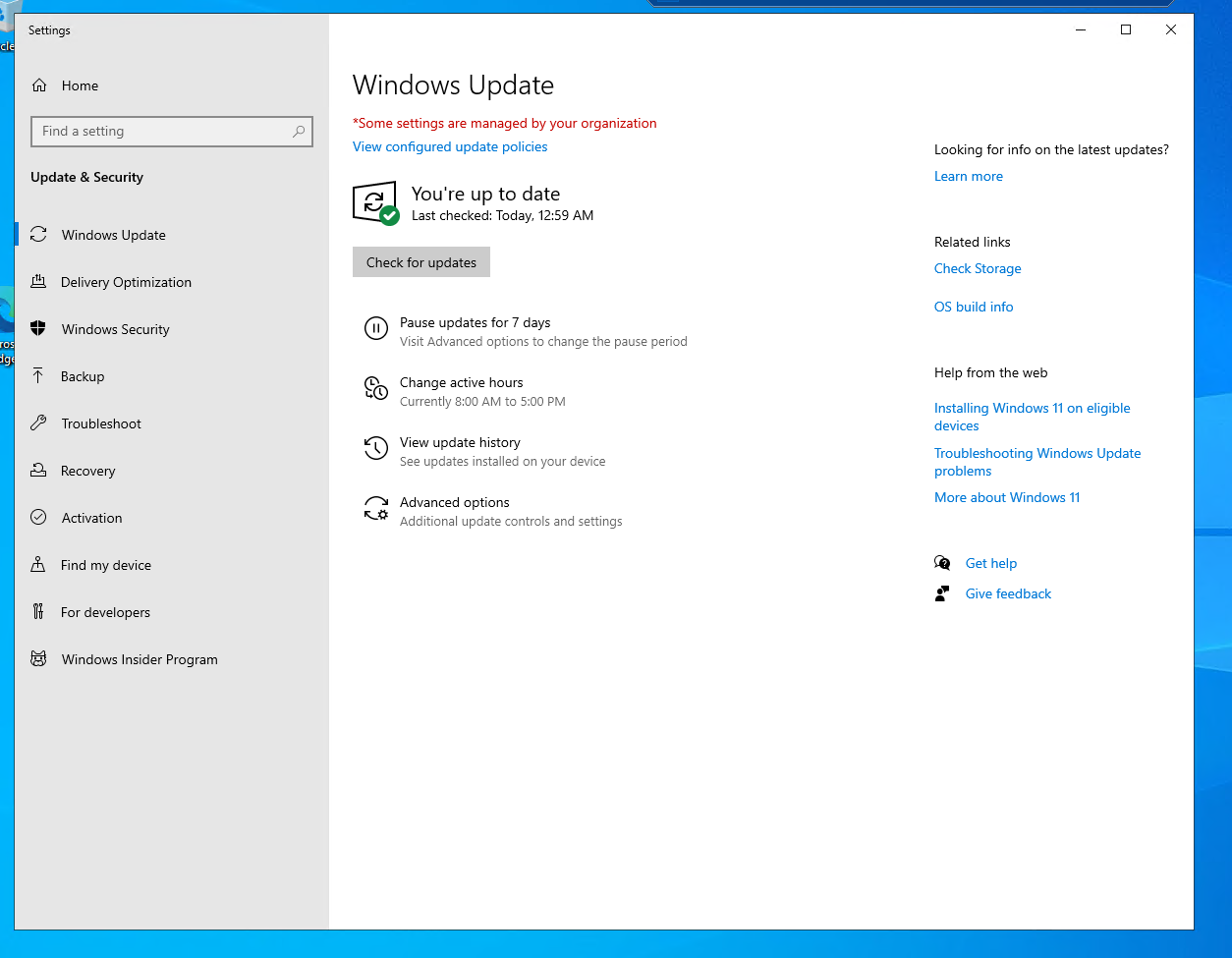
Task: Open the Troubleshoot section
Action: (x=172, y=423)
